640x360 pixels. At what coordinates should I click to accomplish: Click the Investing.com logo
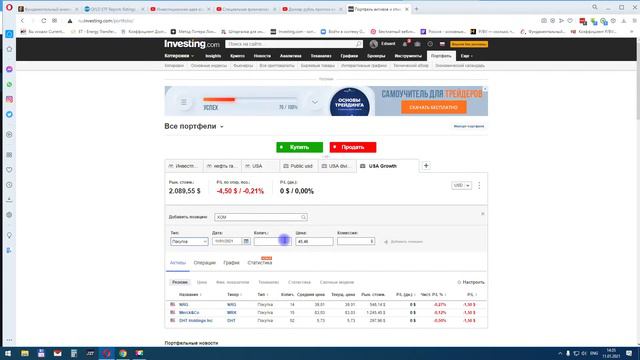192,44
